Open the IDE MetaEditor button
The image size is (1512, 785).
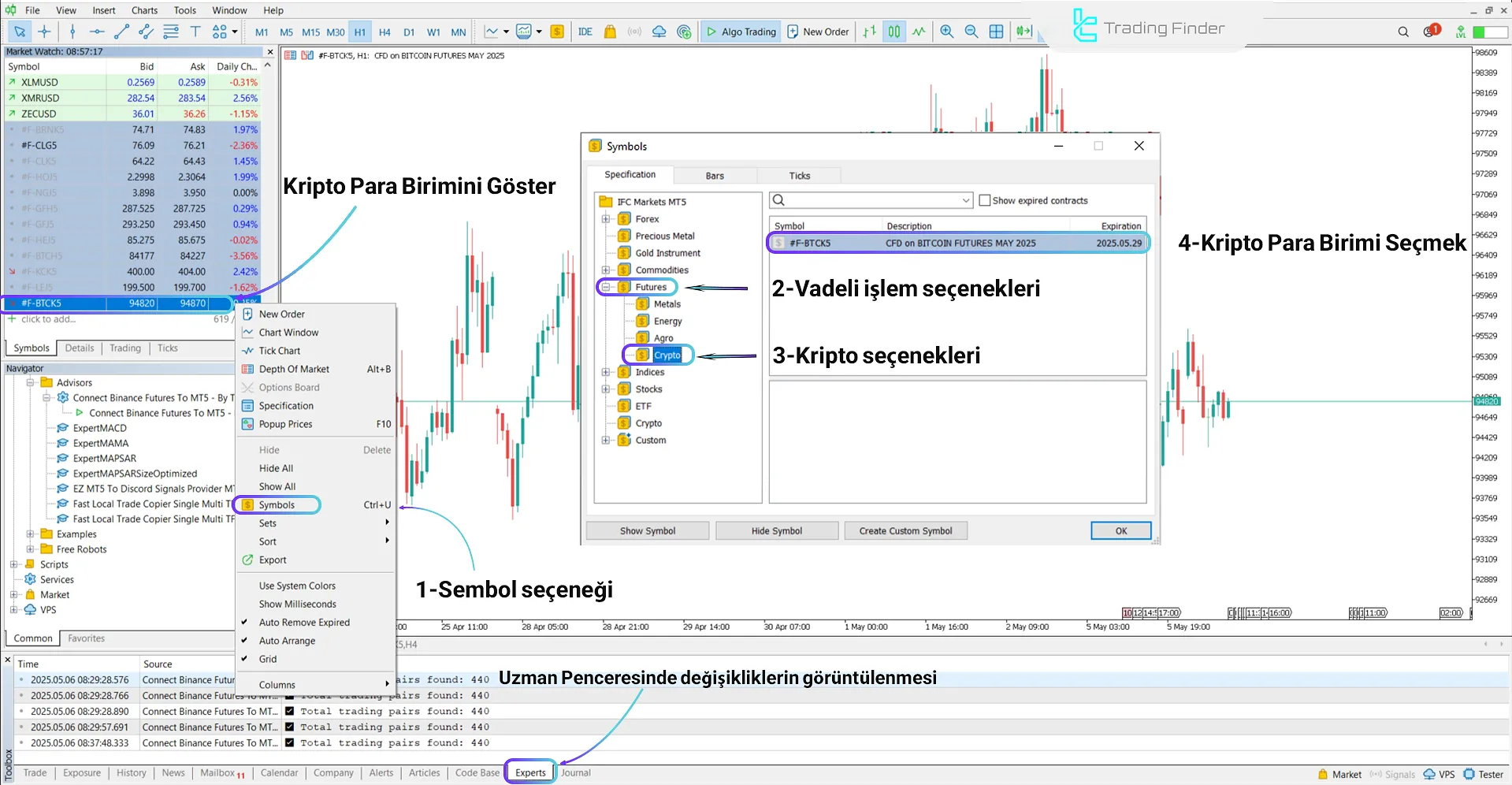point(585,32)
